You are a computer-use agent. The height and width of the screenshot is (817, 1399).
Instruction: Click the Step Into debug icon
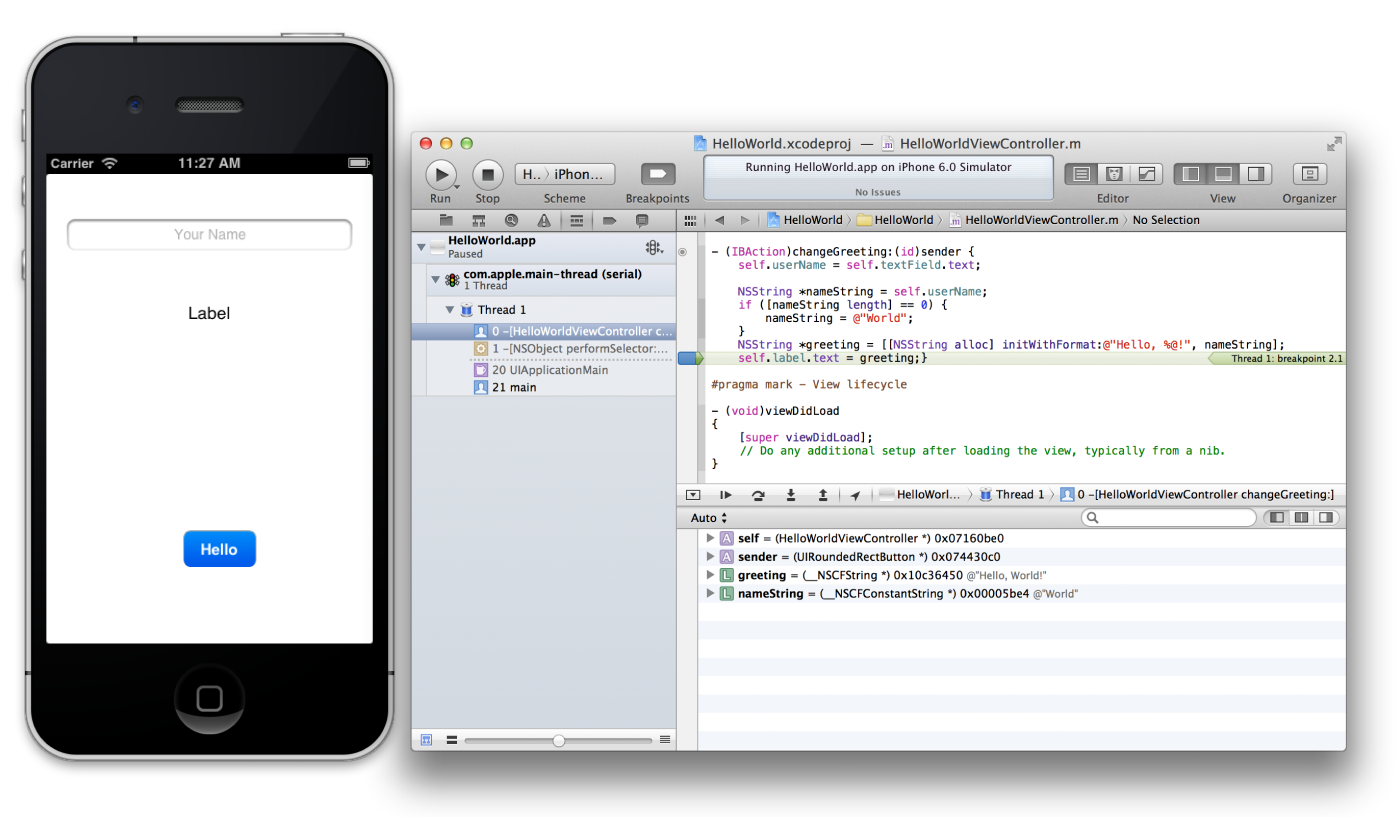pos(790,494)
